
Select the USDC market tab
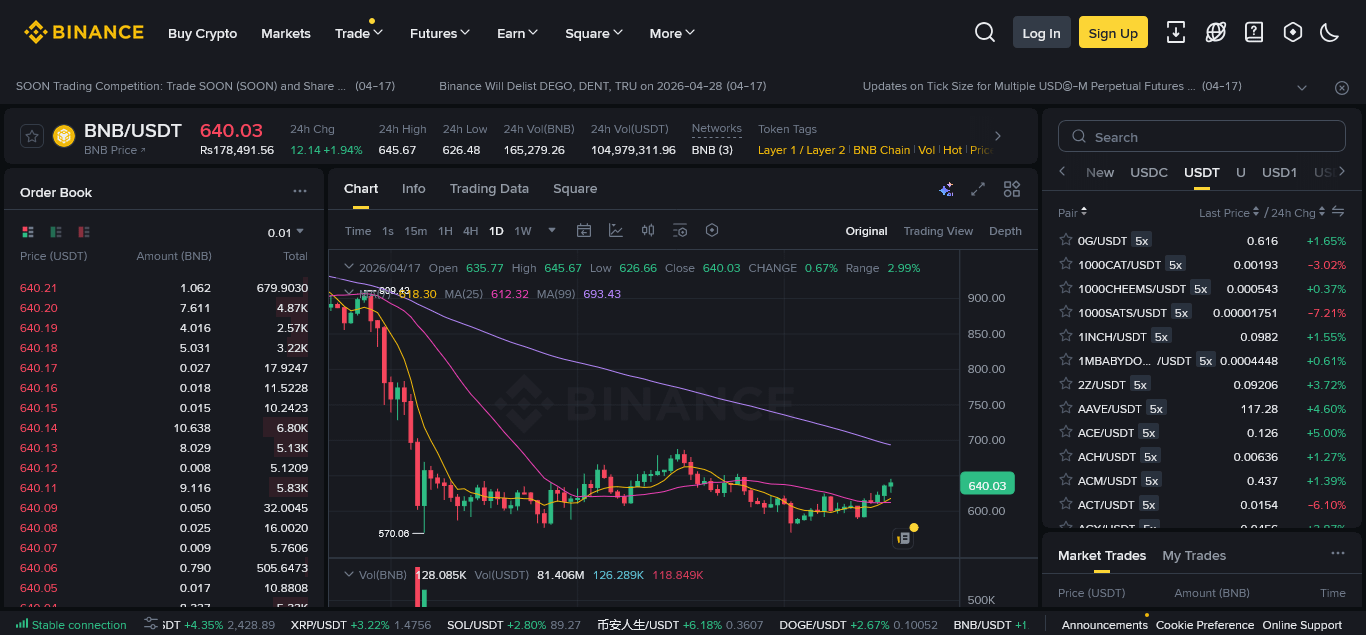pos(1149,172)
